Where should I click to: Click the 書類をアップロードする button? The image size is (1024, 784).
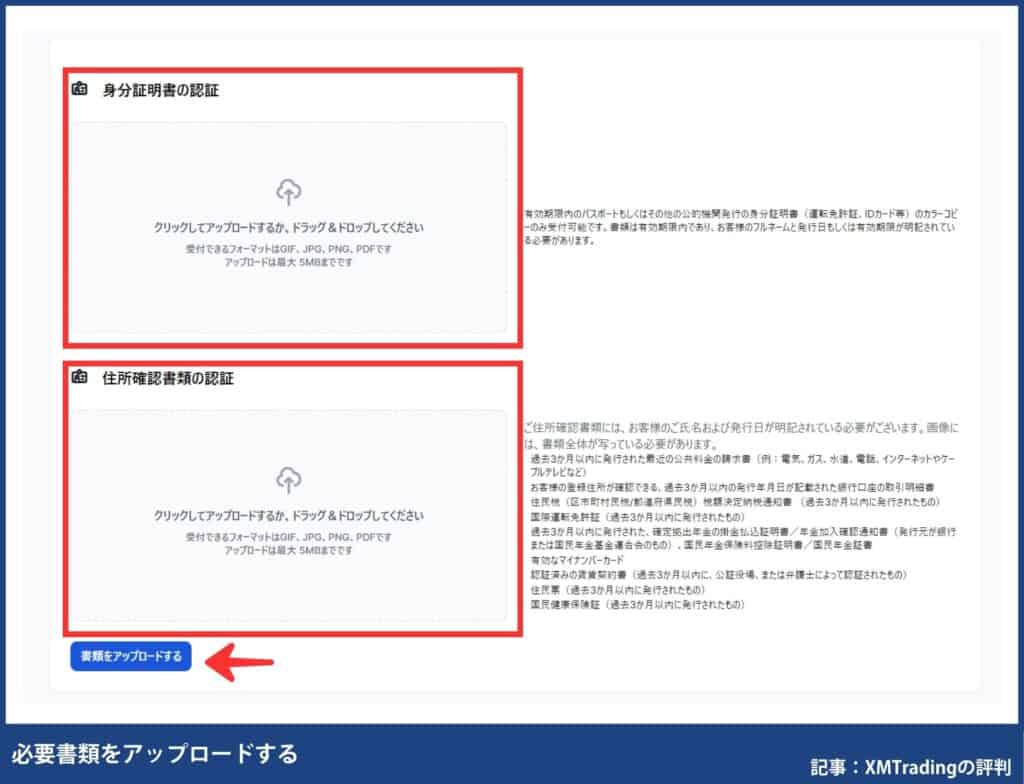click(x=131, y=656)
